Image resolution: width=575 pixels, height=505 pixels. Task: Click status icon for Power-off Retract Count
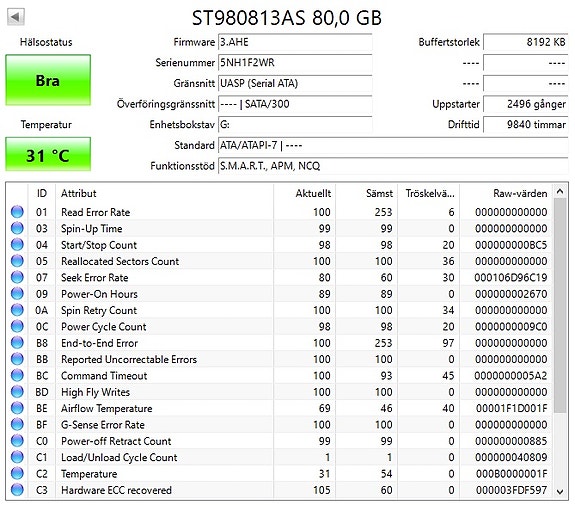[x=17, y=441]
